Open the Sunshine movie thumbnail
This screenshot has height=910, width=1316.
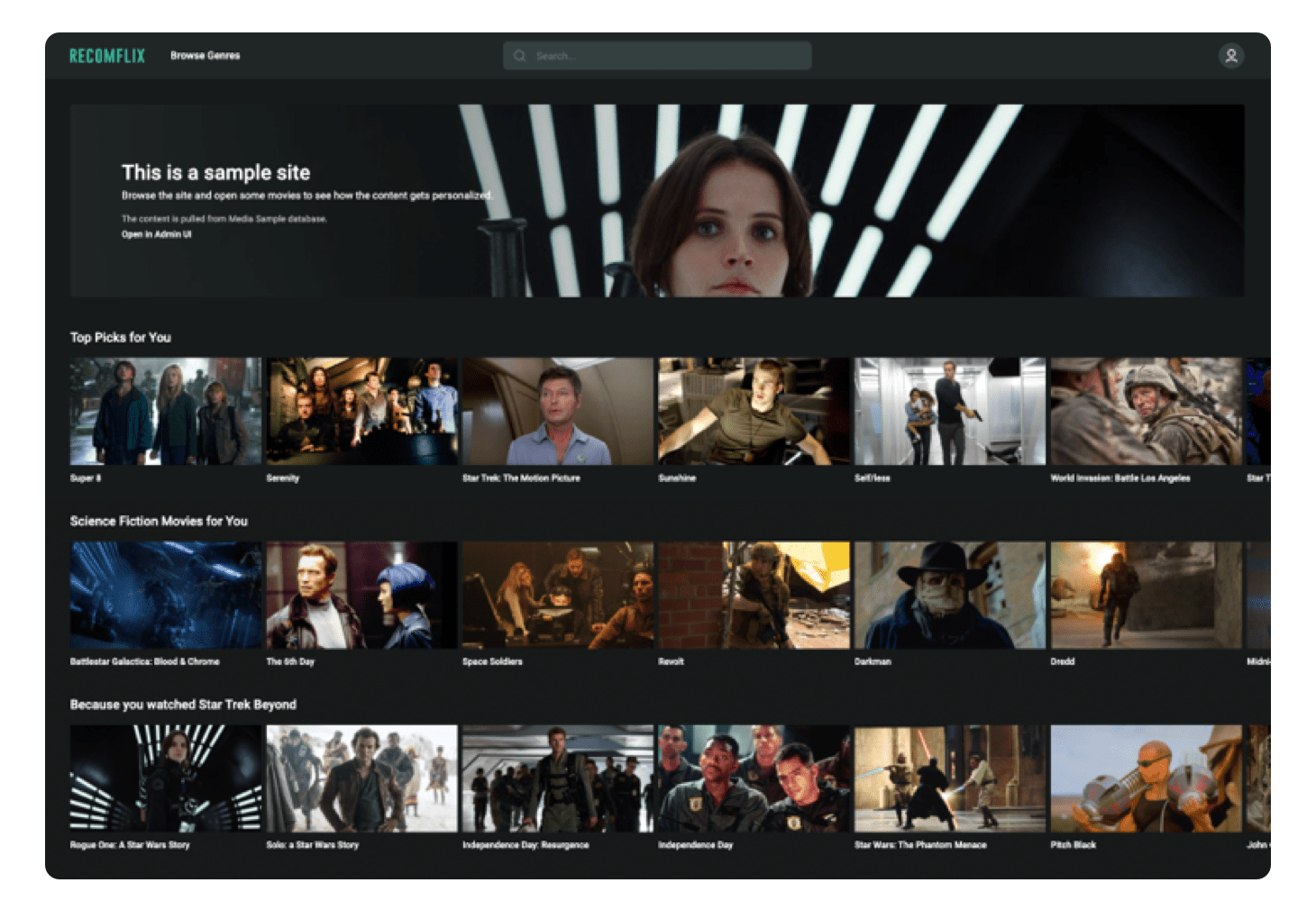pos(754,412)
